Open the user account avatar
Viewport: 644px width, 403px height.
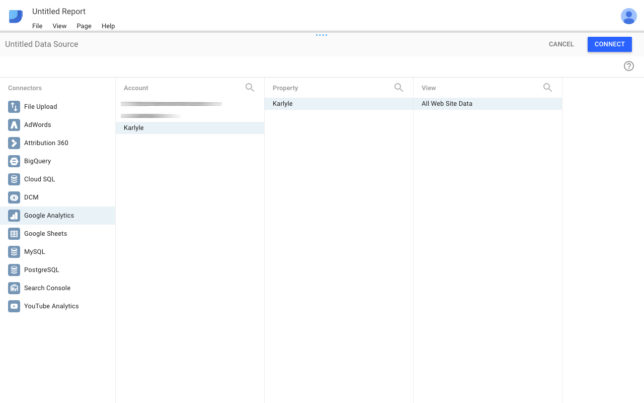[628, 16]
